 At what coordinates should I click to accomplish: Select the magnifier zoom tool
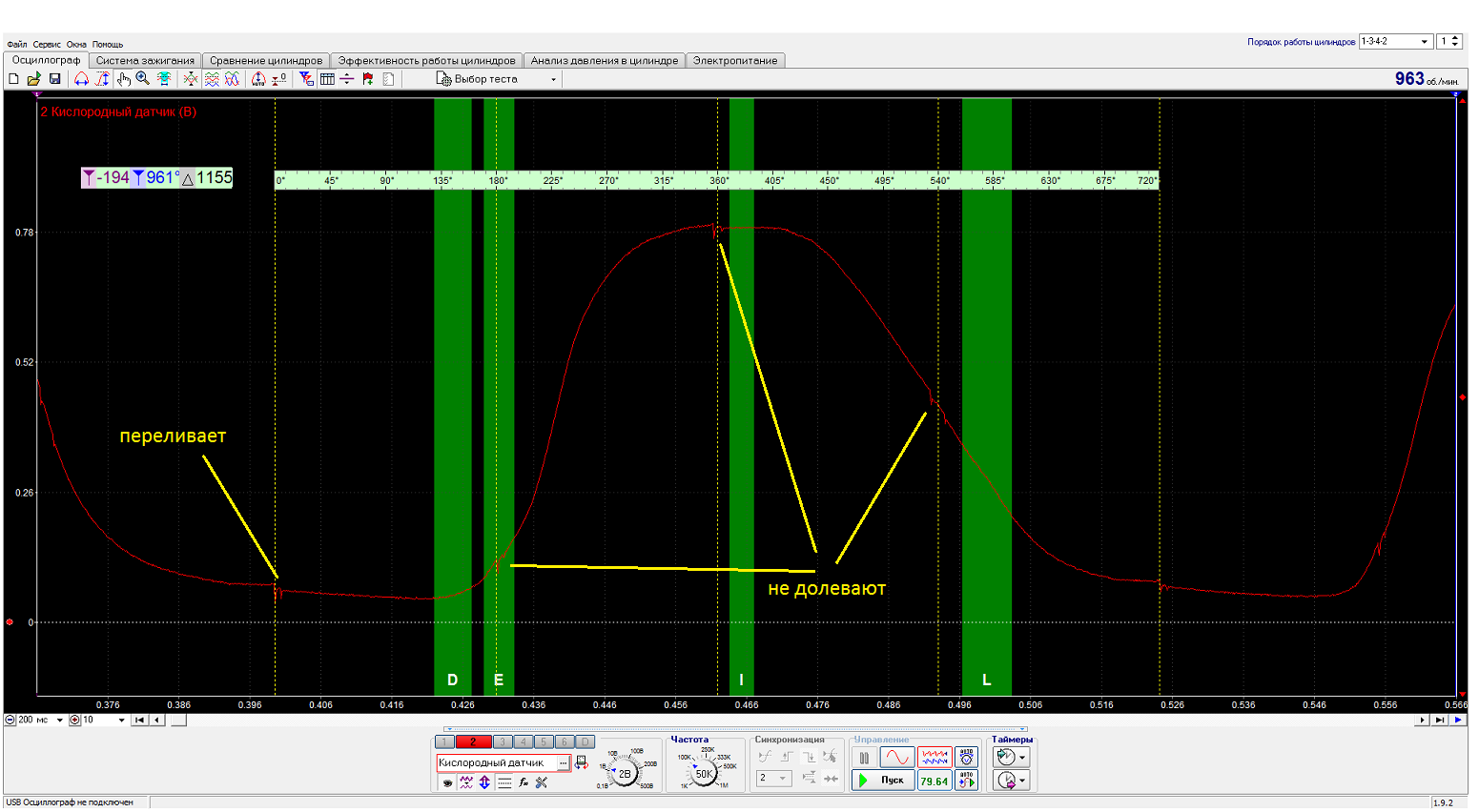[142, 79]
